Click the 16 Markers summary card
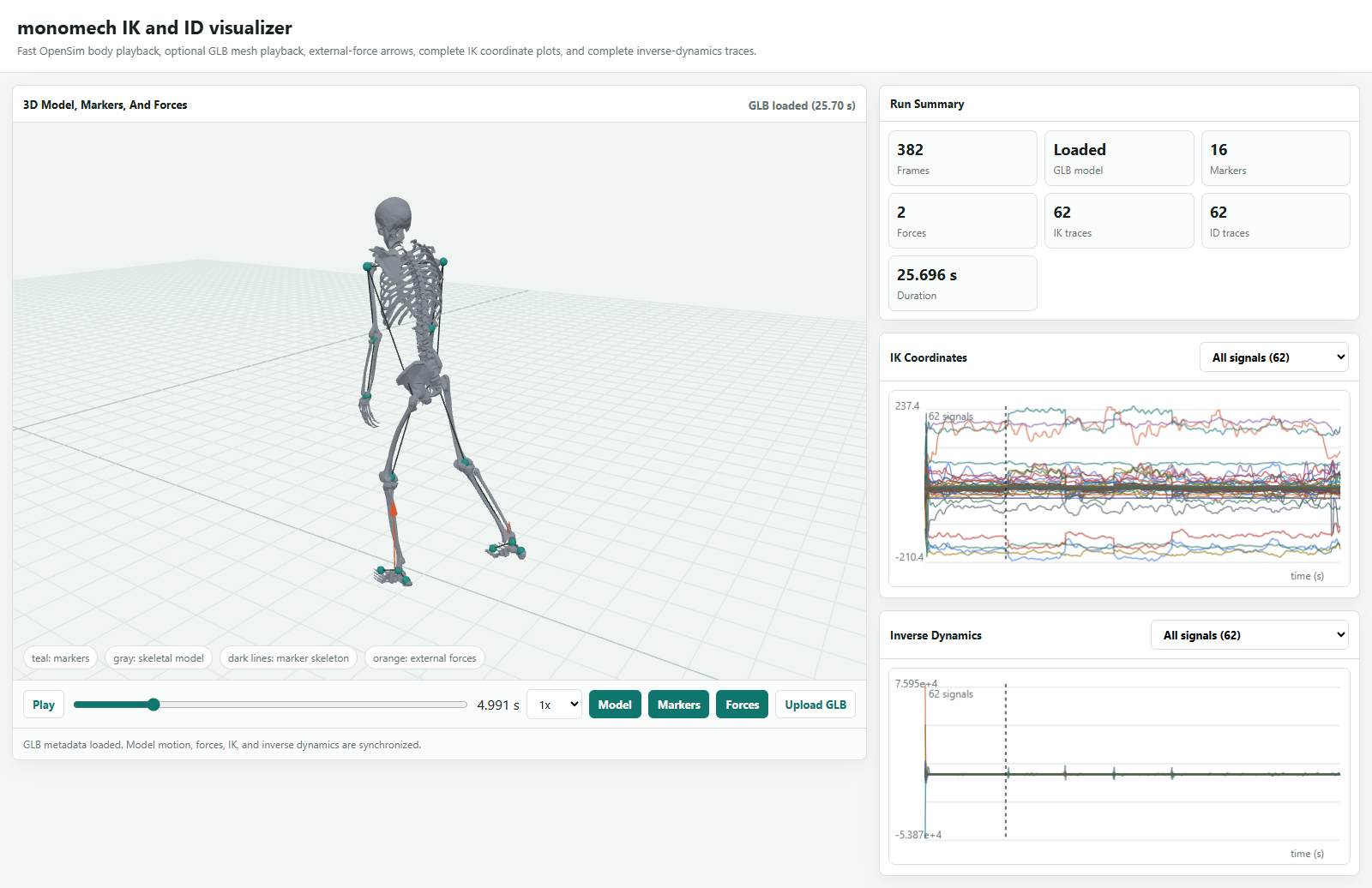 coord(1276,158)
